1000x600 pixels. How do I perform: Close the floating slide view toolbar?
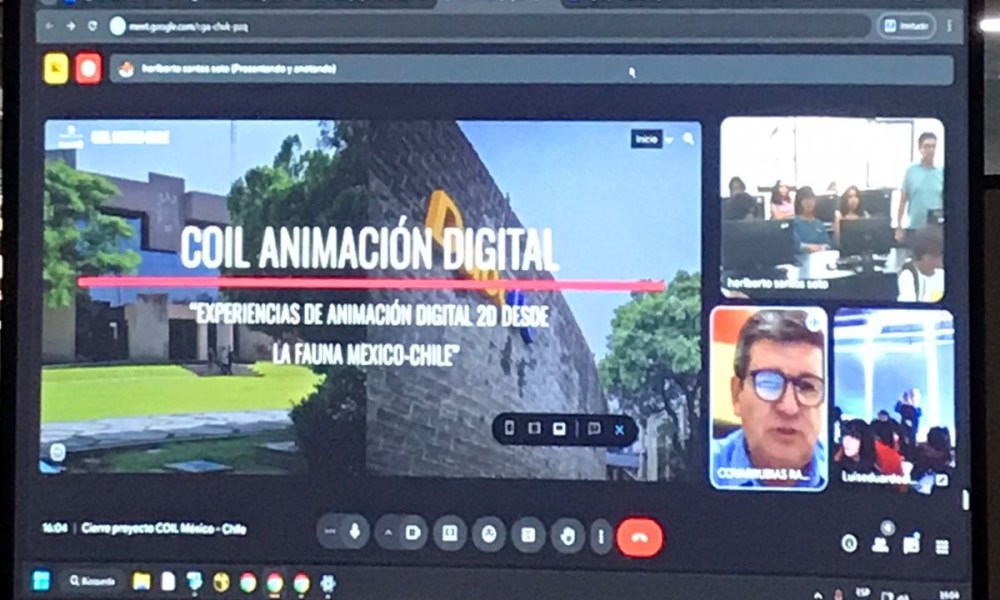coord(619,429)
